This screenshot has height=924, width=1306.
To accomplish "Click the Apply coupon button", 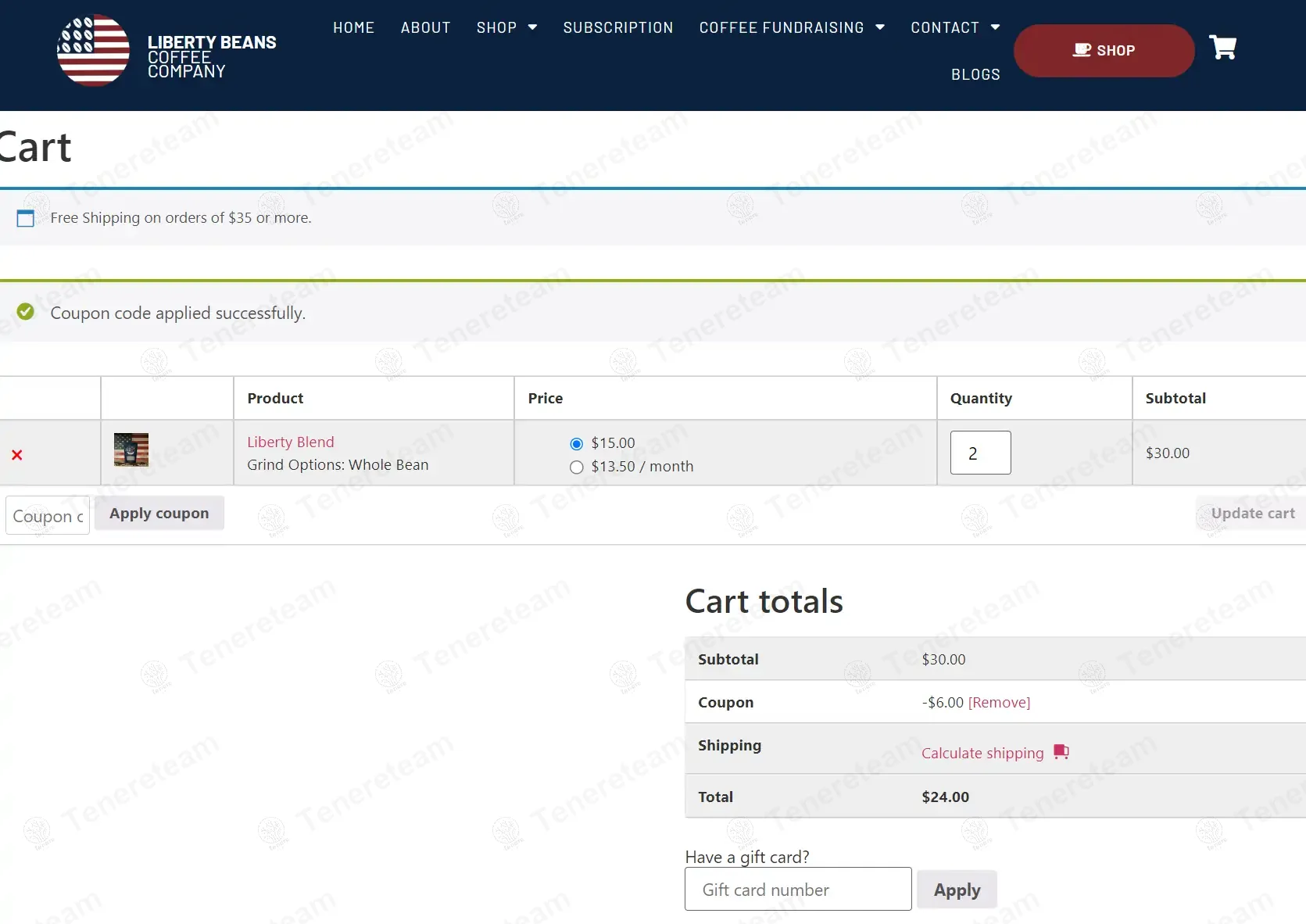I will [159, 514].
